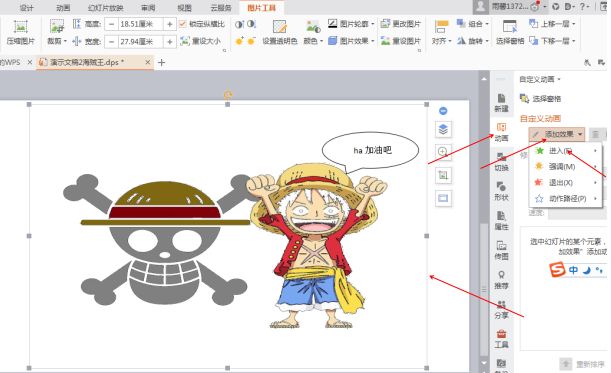The width and height of the screenshot is (611, 373).
Task: Decrease 宽度 width with minus button
Action: tap(111, 41)
